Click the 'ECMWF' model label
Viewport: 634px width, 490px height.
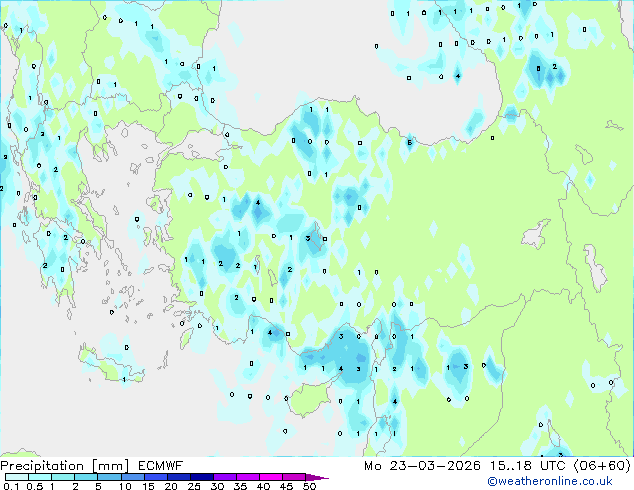tap(161, 466)
